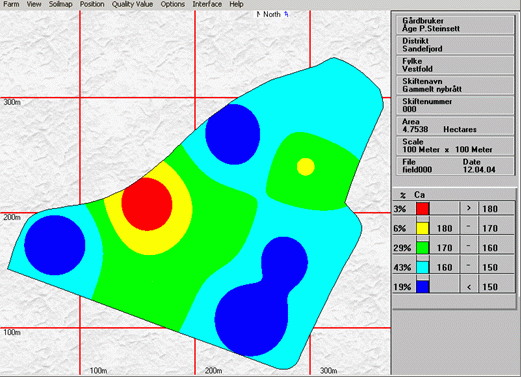Image resolution: width=521 pixels, height=377 pixels.
Task: Open the Interface menu
Action: coord(207,4)
